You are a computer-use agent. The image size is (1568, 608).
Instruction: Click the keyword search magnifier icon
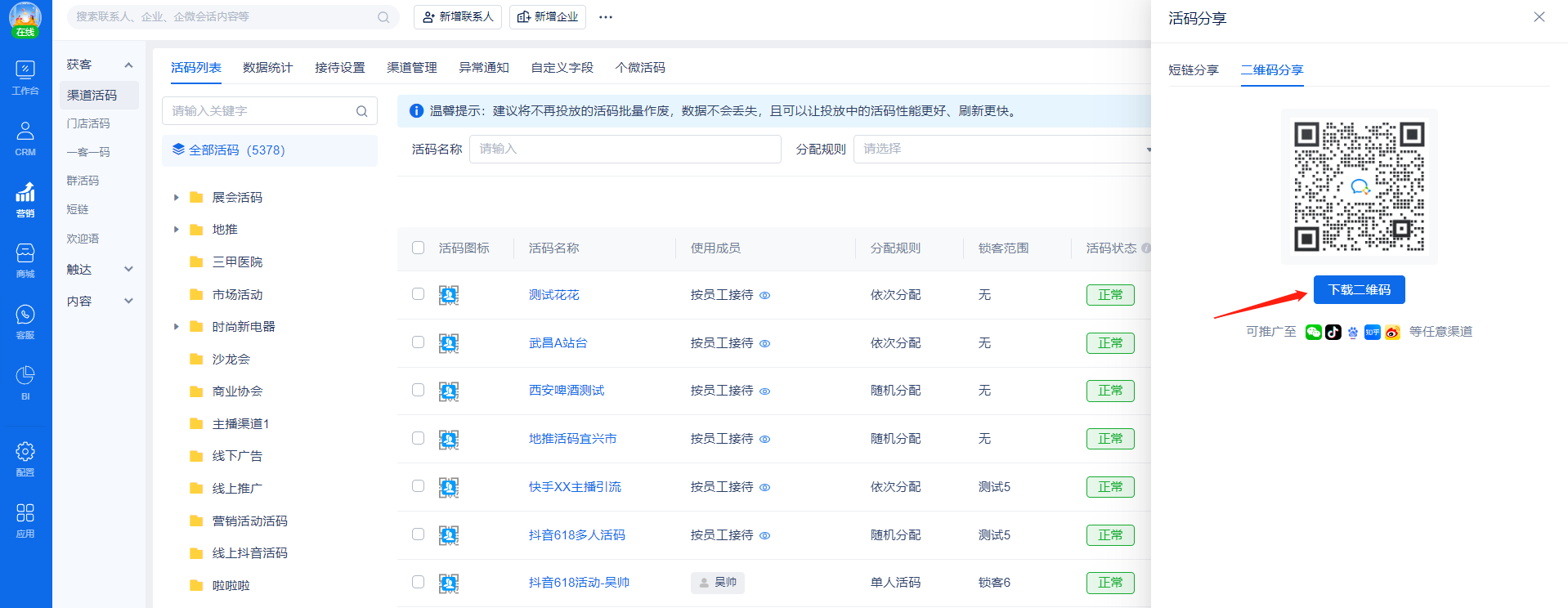point(361,111)
